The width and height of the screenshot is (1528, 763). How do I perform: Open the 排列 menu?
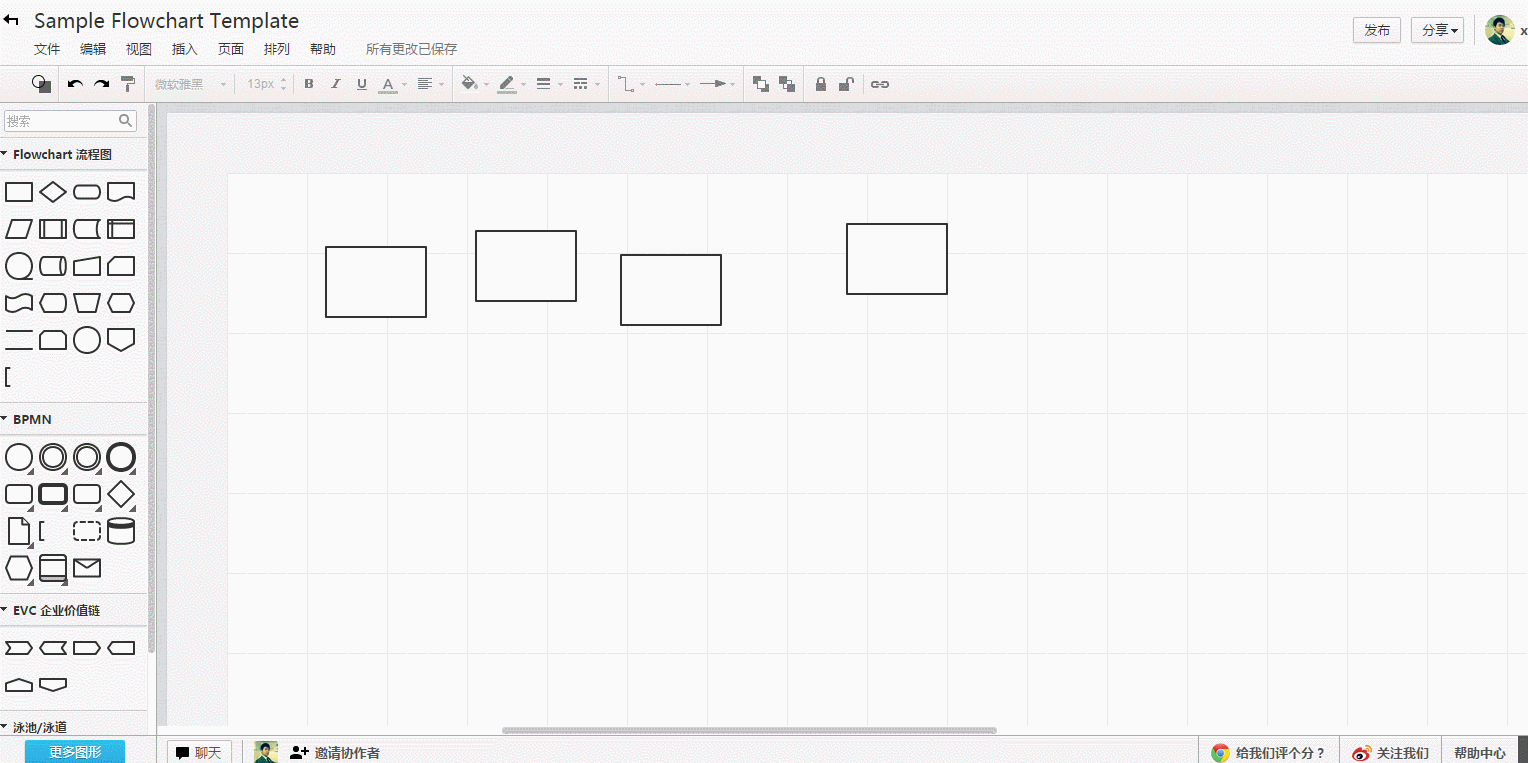277,49
